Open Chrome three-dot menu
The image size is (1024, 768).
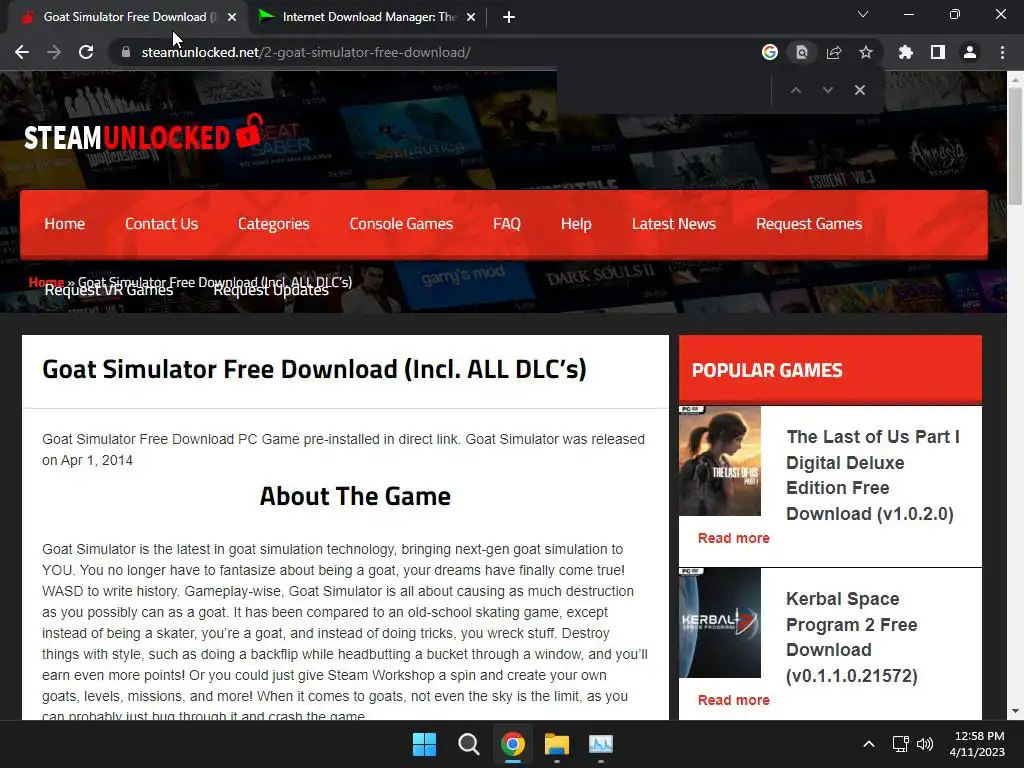[x=1002, y=52]
